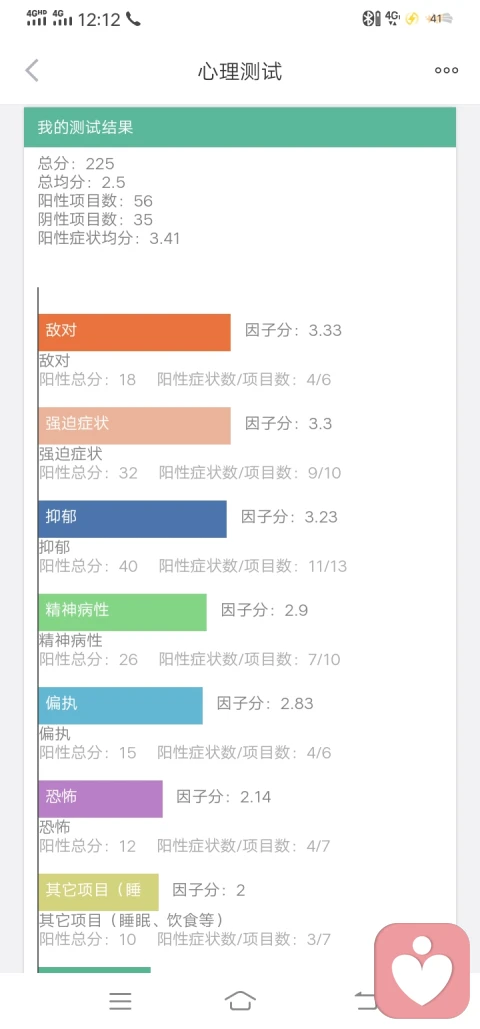480x1029 pixels.
Task: Go to Android home screen icon
Action: [x=240, y=1001]
